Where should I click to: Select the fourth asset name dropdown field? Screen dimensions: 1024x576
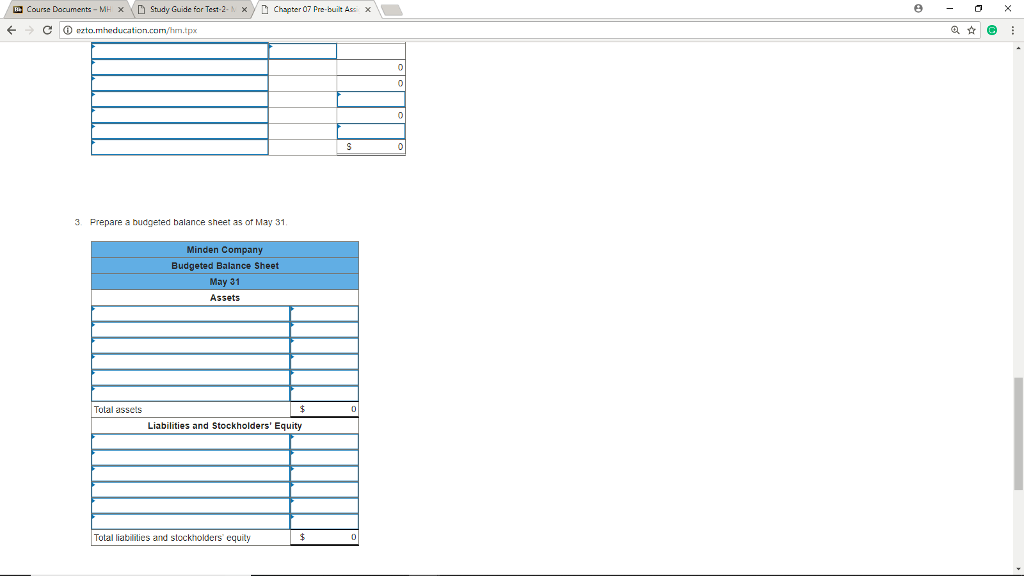click(191, 362)
